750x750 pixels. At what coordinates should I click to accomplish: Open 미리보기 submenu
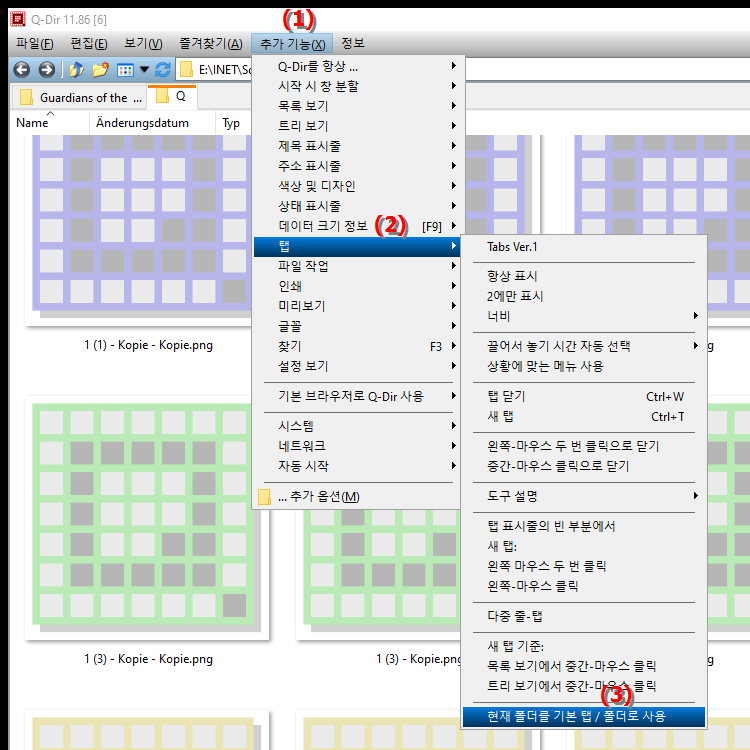(356, 306)
